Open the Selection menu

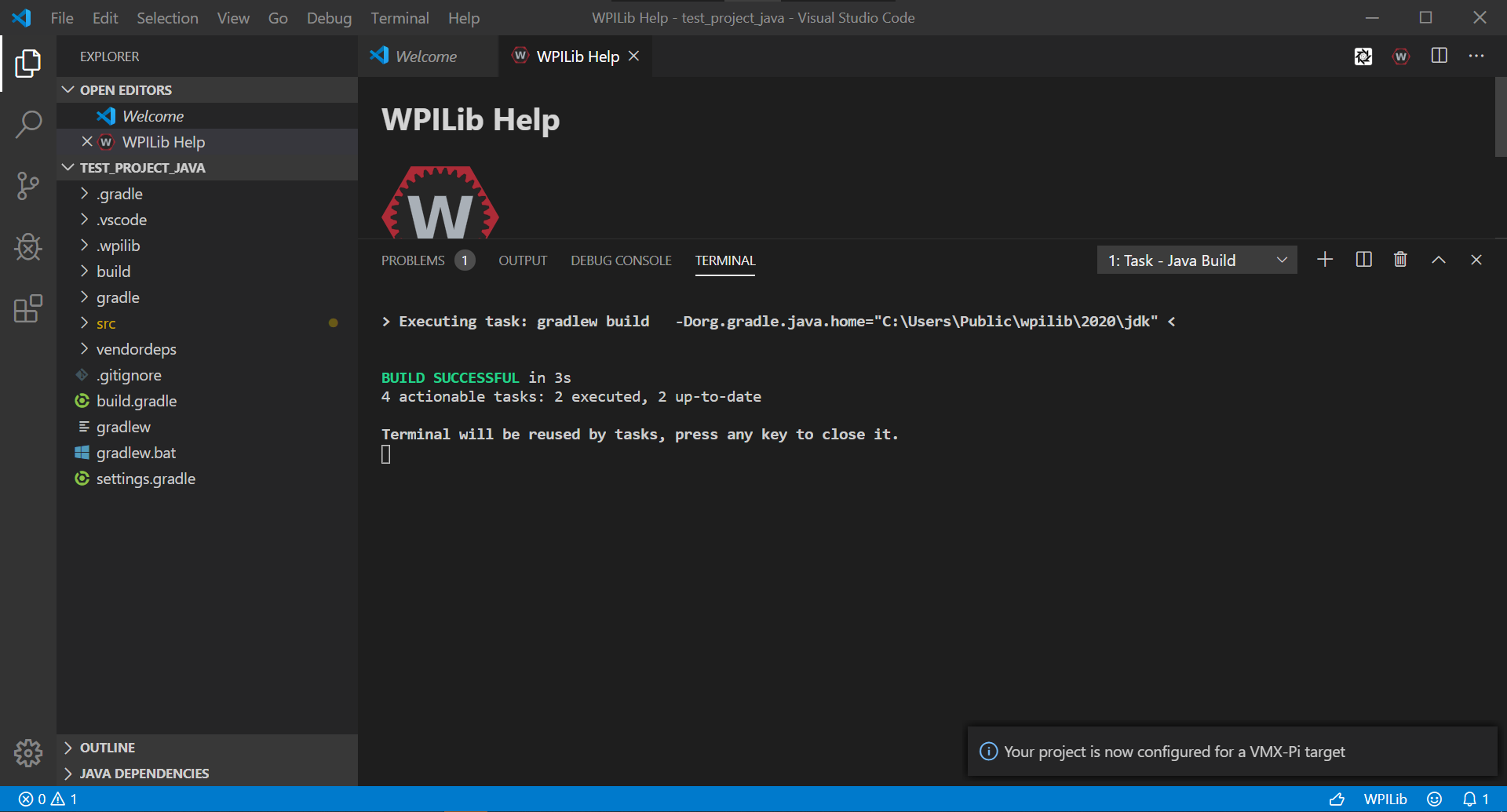click(x=167, y=17)
